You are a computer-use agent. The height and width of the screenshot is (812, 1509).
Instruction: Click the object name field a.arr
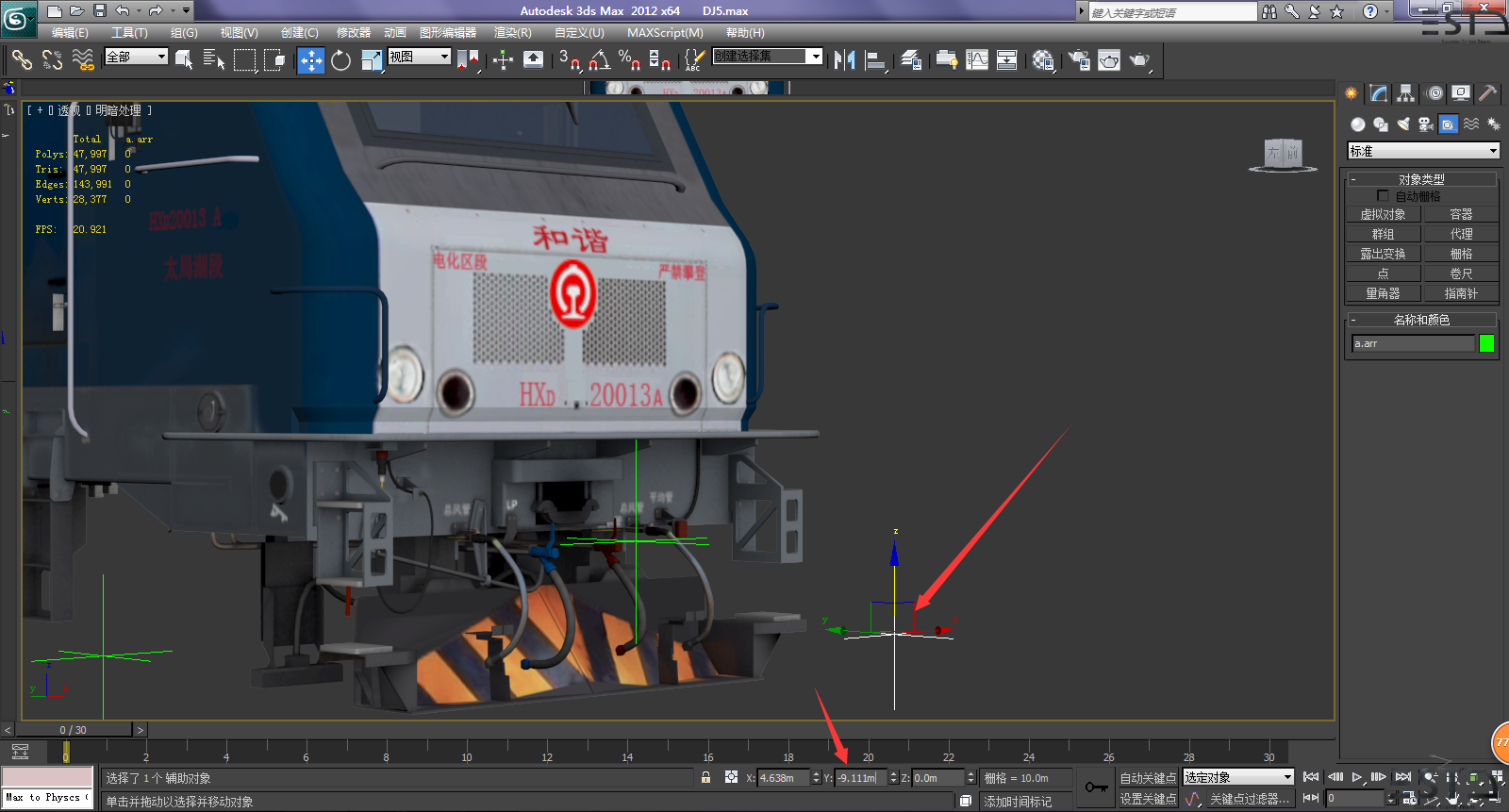click(1413, 343)
